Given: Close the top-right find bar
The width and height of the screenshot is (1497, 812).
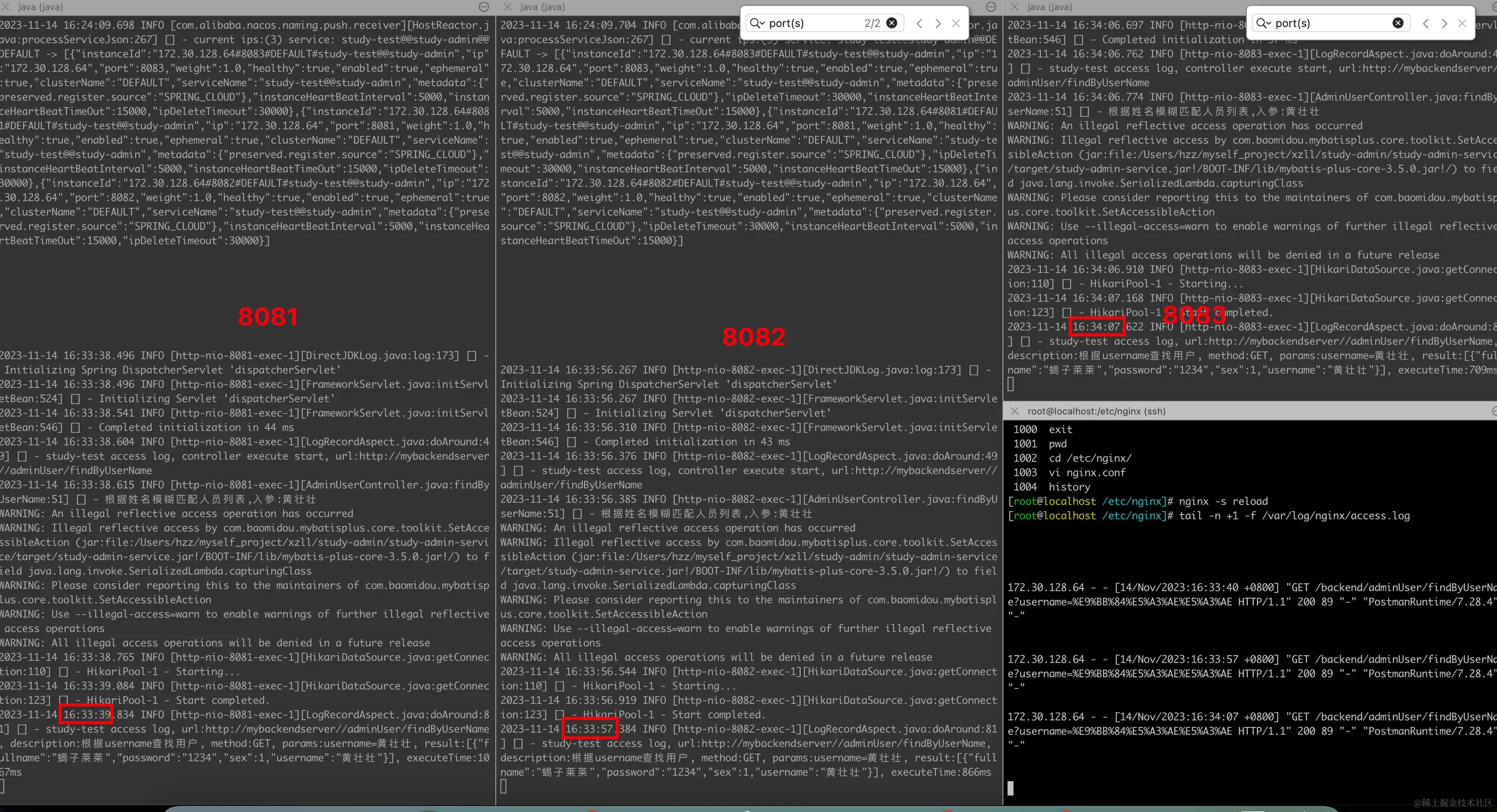Looking at the screenshot, I should 1463,23.
